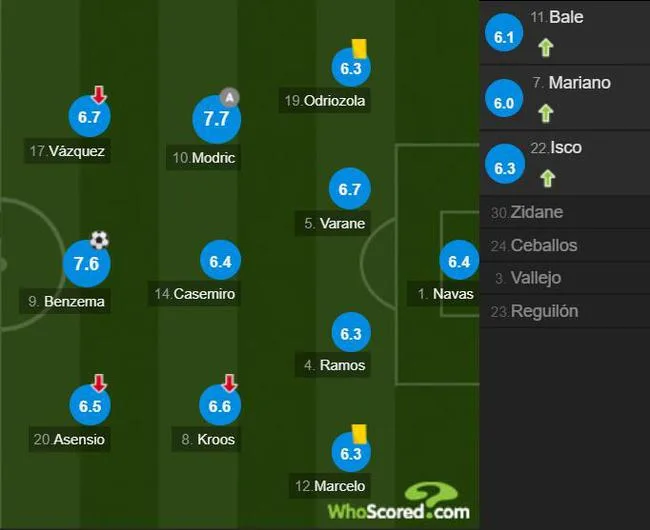The height and width of the screenshot is (530, 650).
Task: Click the 5. Varane name label
Action: [x=332, y=224]
